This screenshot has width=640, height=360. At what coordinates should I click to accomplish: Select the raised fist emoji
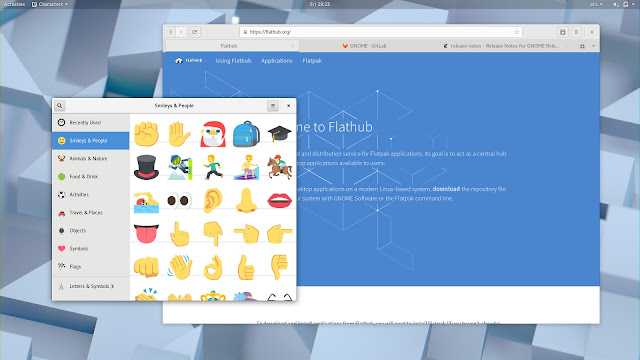point(147,134)
